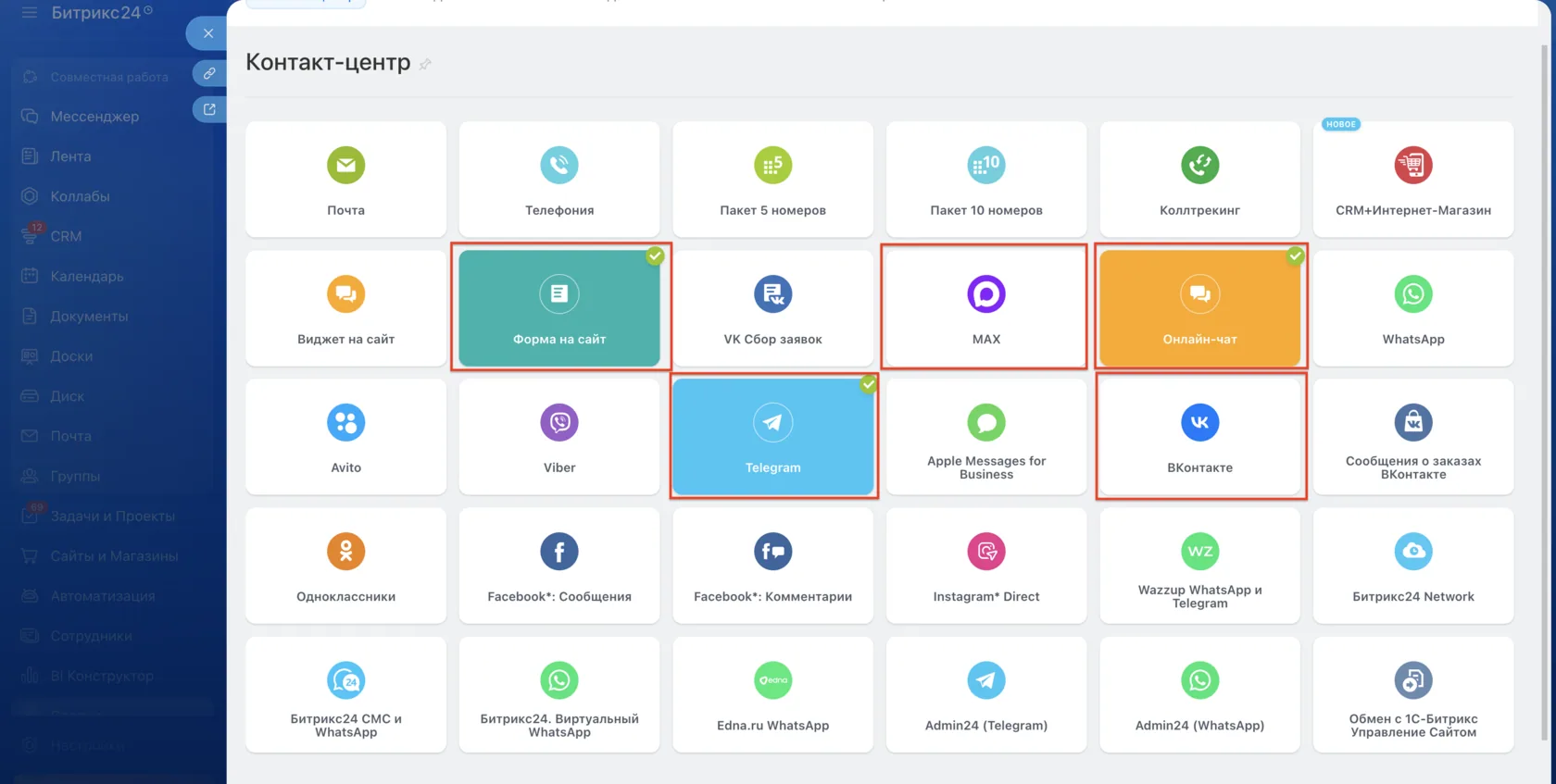Connect the ВКонтакте channel tile
The image size is (1556, 784).
coord(1199,436)
